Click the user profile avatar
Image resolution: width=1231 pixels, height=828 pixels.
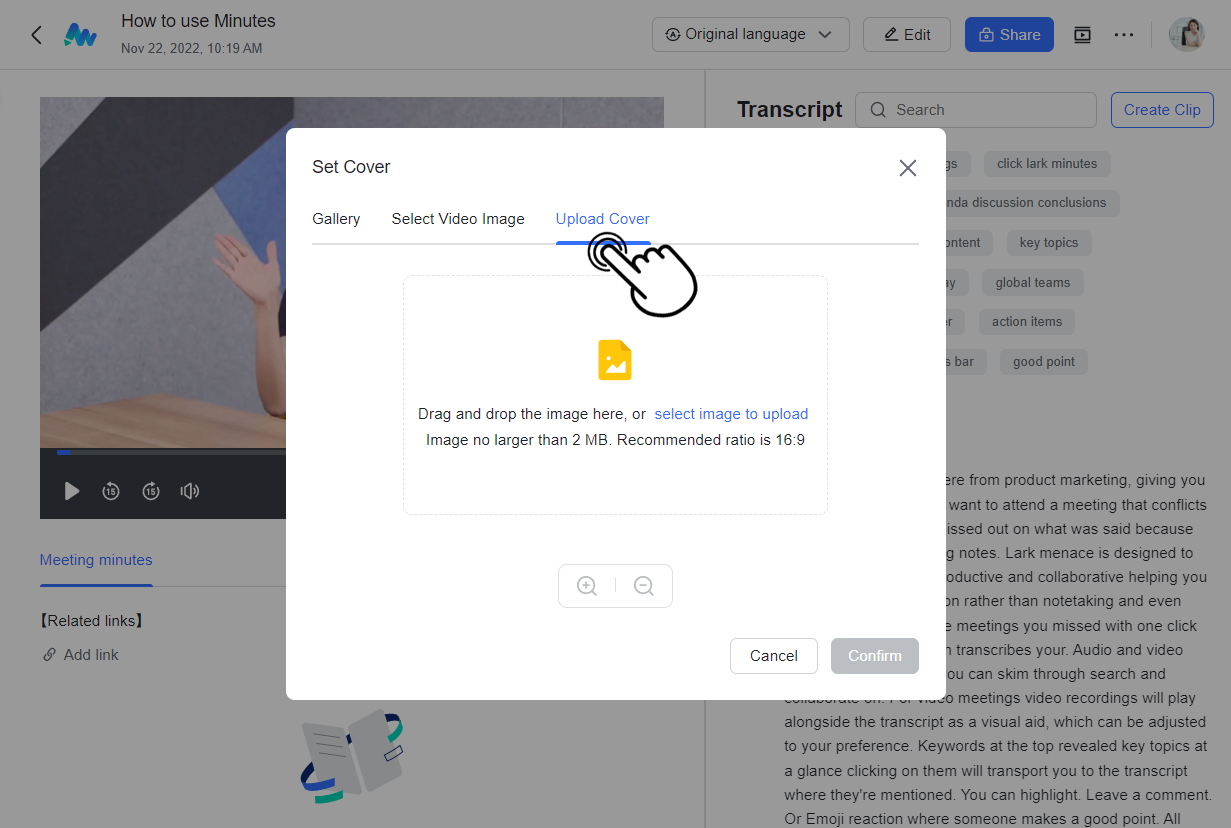coord(1187,35)
